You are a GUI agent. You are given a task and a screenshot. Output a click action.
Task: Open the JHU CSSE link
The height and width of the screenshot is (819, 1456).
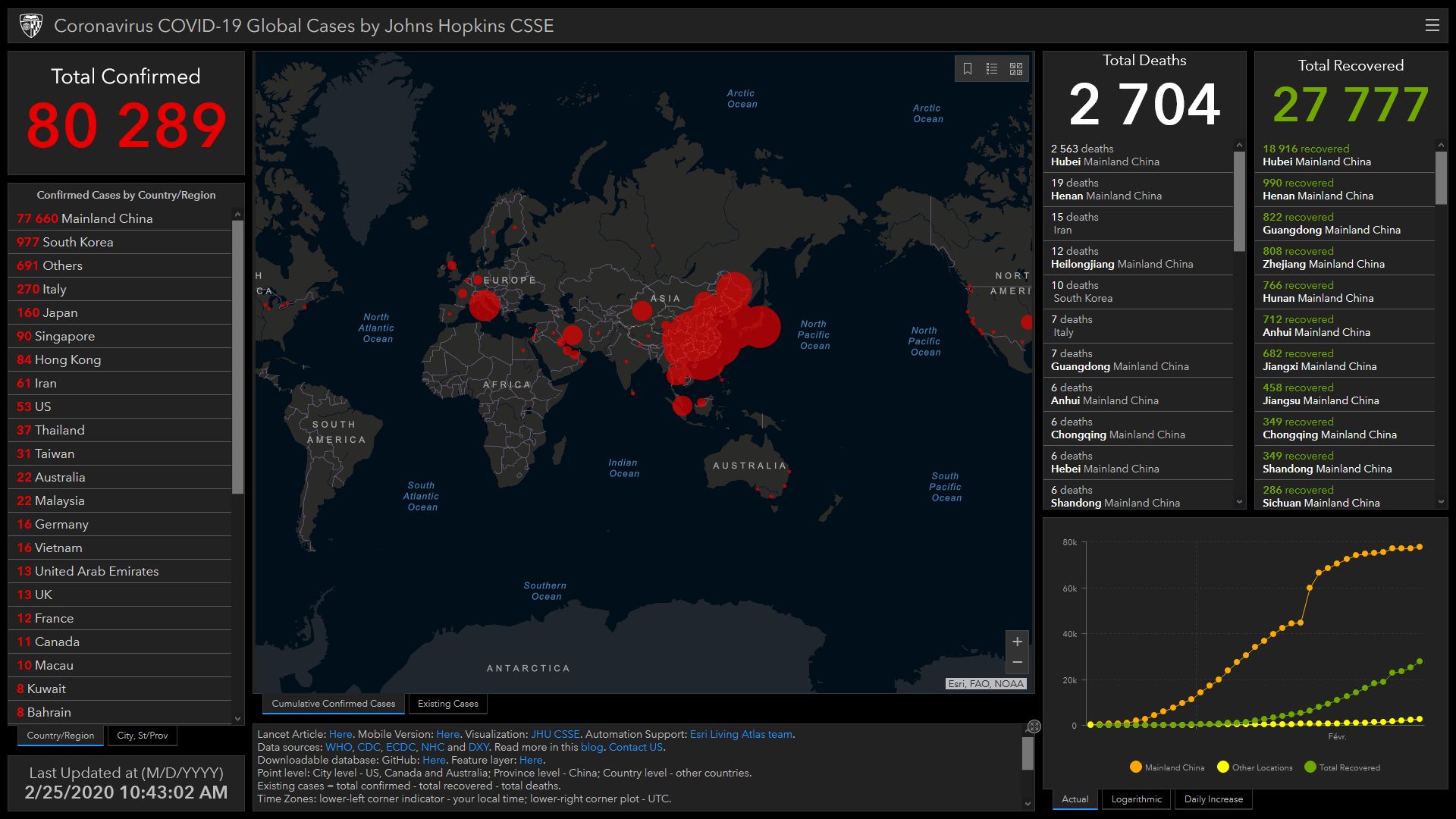(x=555, y=734)
